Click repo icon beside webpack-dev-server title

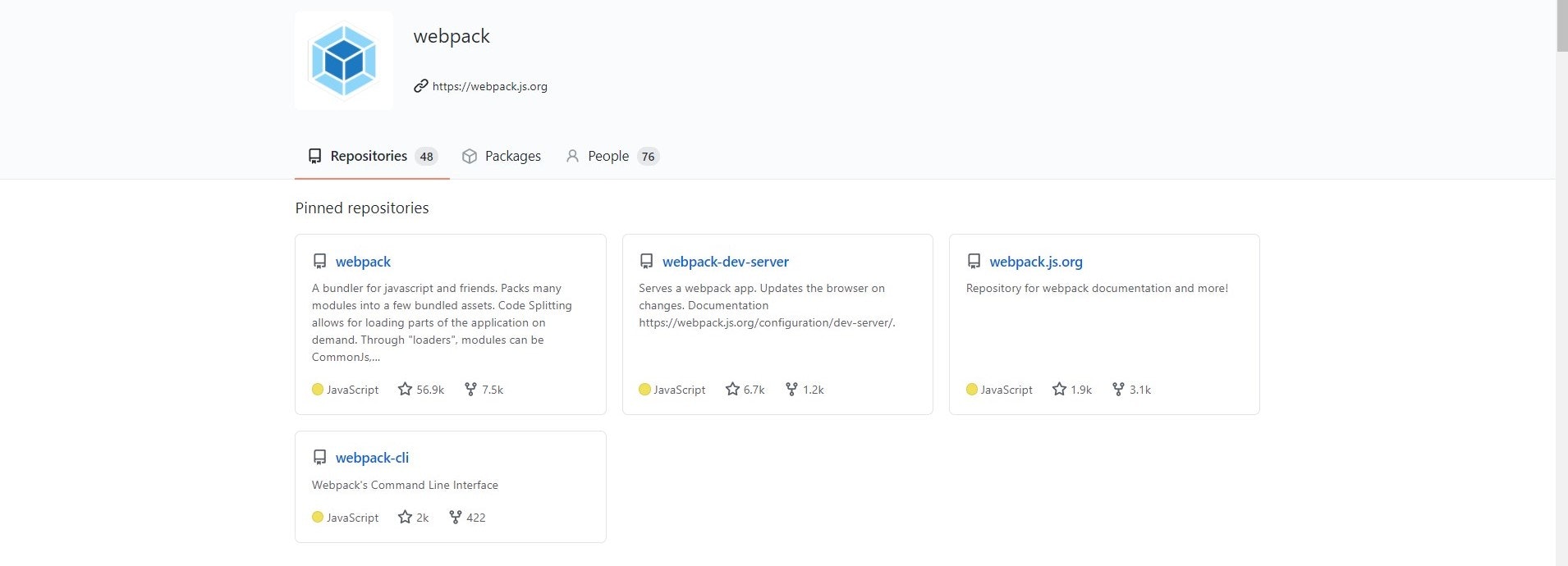click(x=646, y=262)
